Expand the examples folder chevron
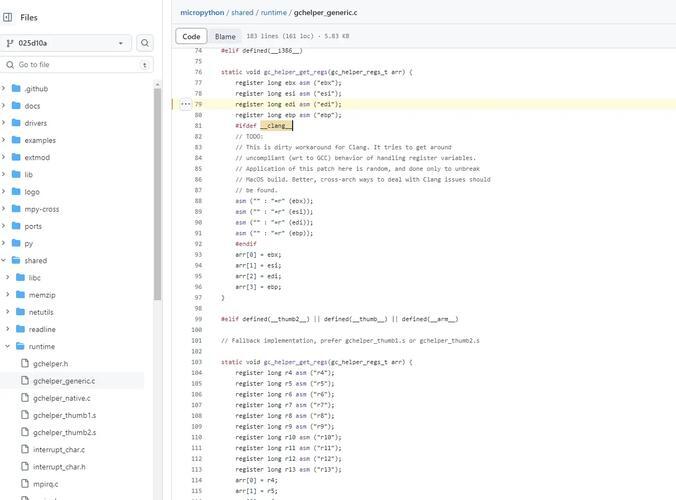 [x=3, y=140]
